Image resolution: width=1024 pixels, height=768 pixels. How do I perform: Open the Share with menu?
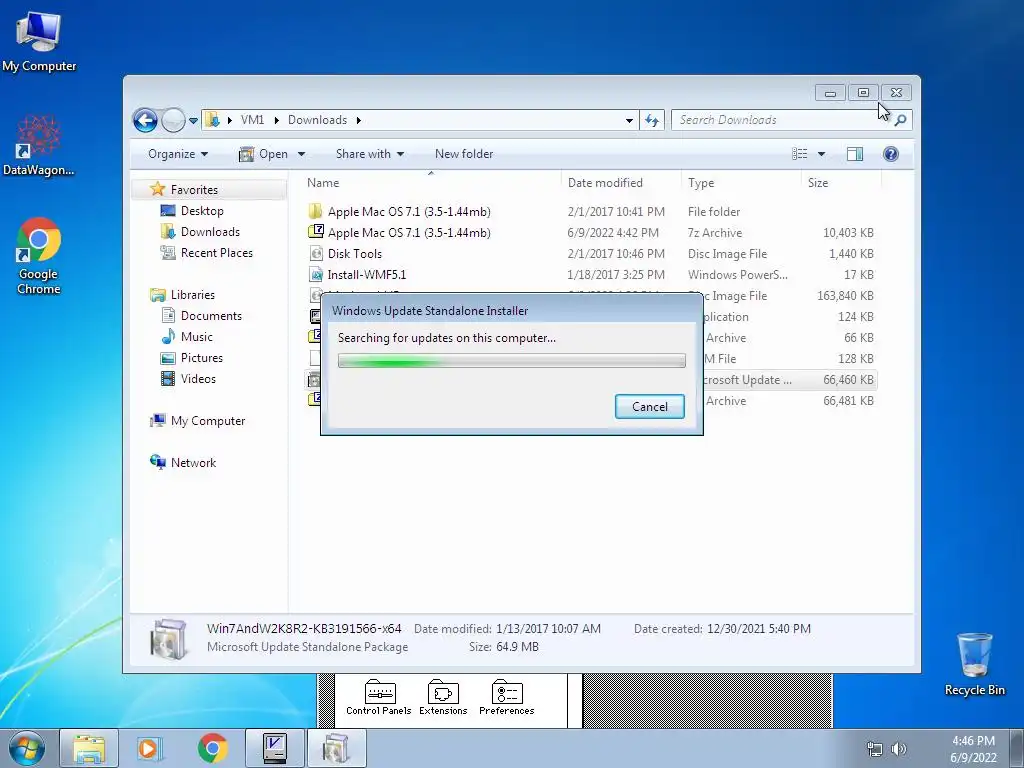click(370, 154)
